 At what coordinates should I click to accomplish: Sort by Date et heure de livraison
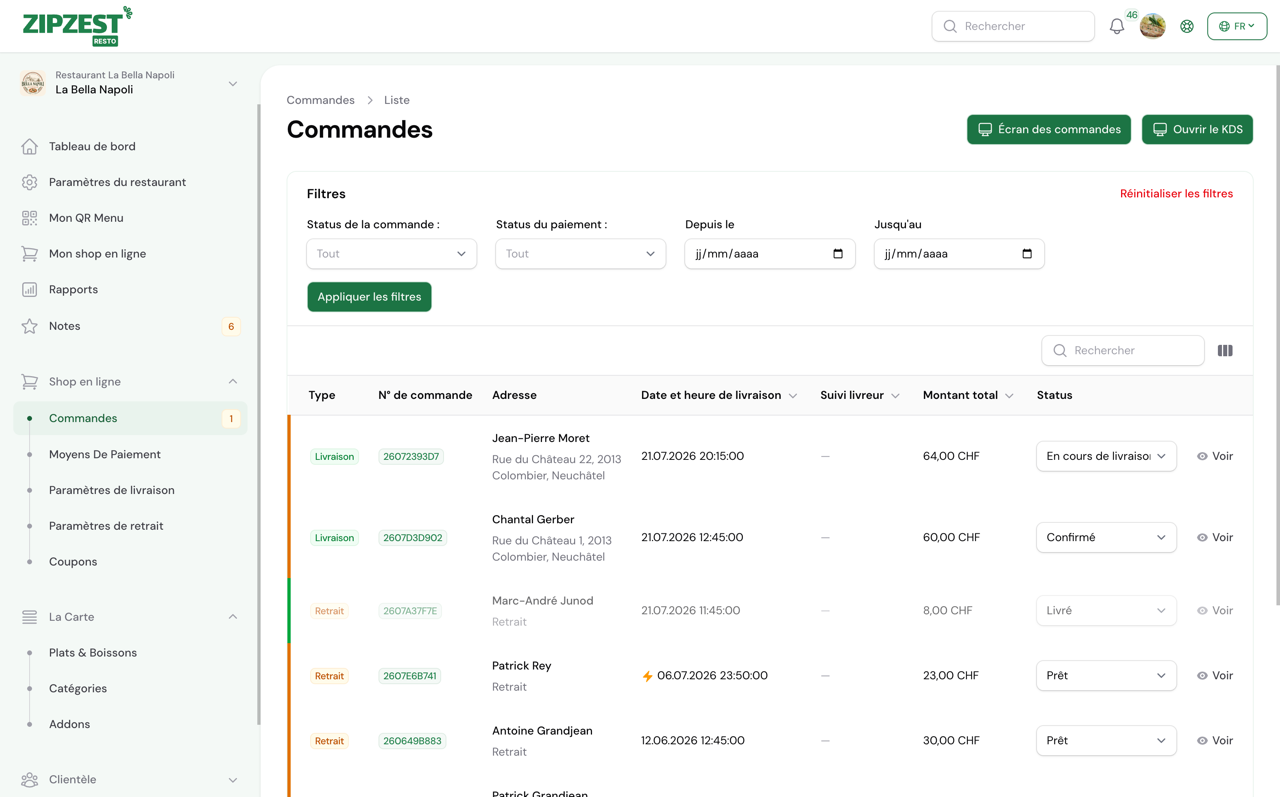point(719,395)
